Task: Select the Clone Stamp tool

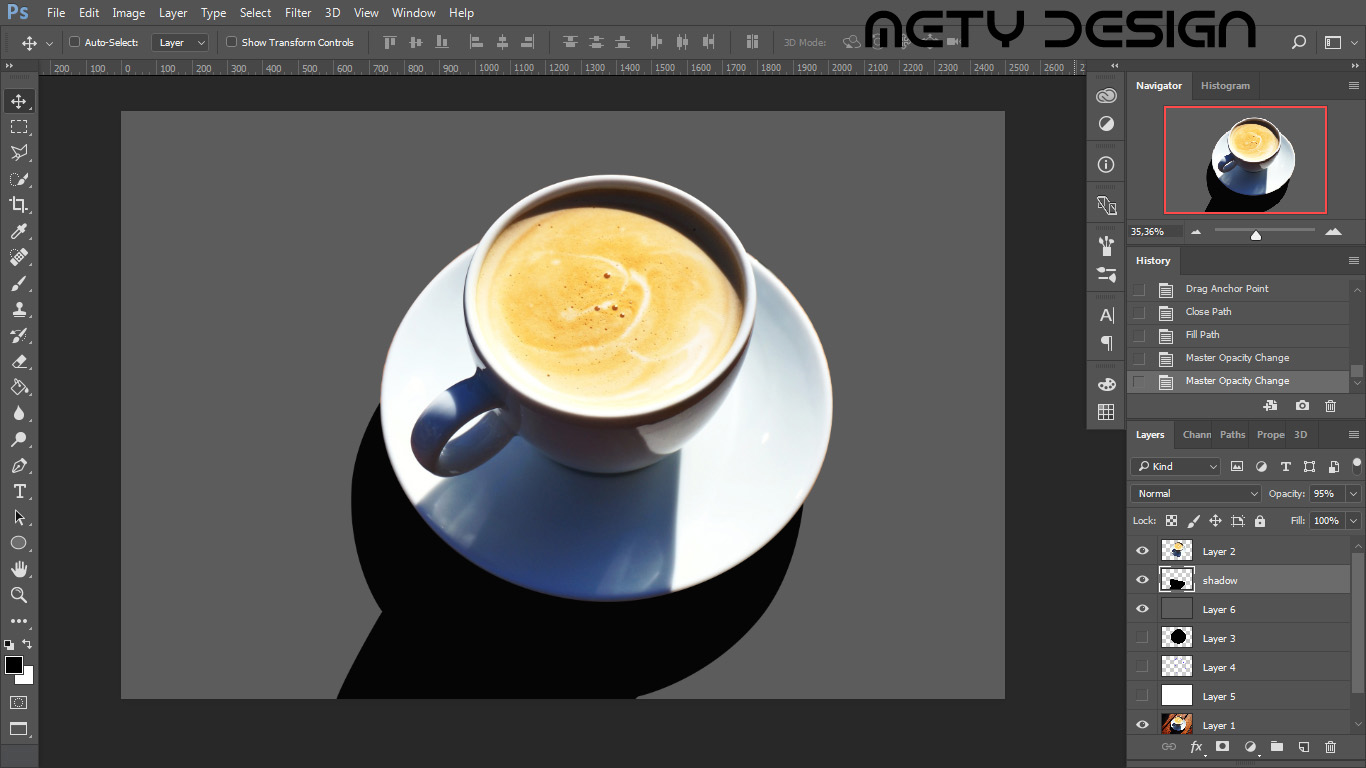Action: pyautogui.click(x=19, y=309)
